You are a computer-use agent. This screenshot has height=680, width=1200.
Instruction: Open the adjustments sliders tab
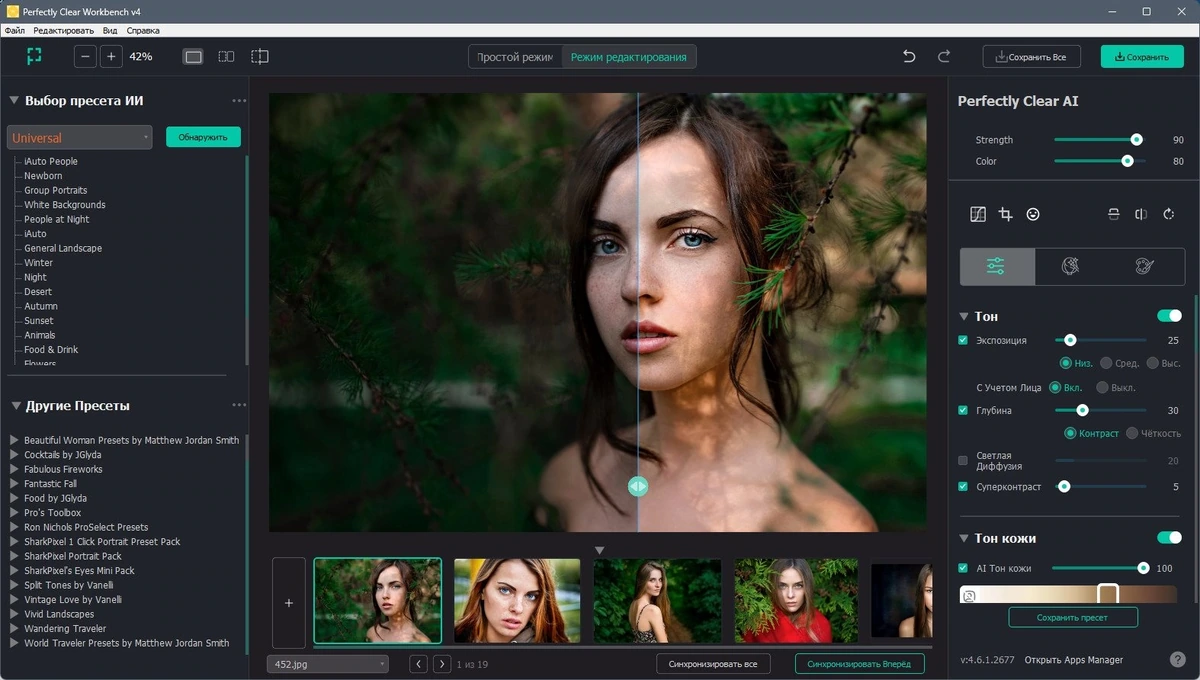[x=996, y=266]
